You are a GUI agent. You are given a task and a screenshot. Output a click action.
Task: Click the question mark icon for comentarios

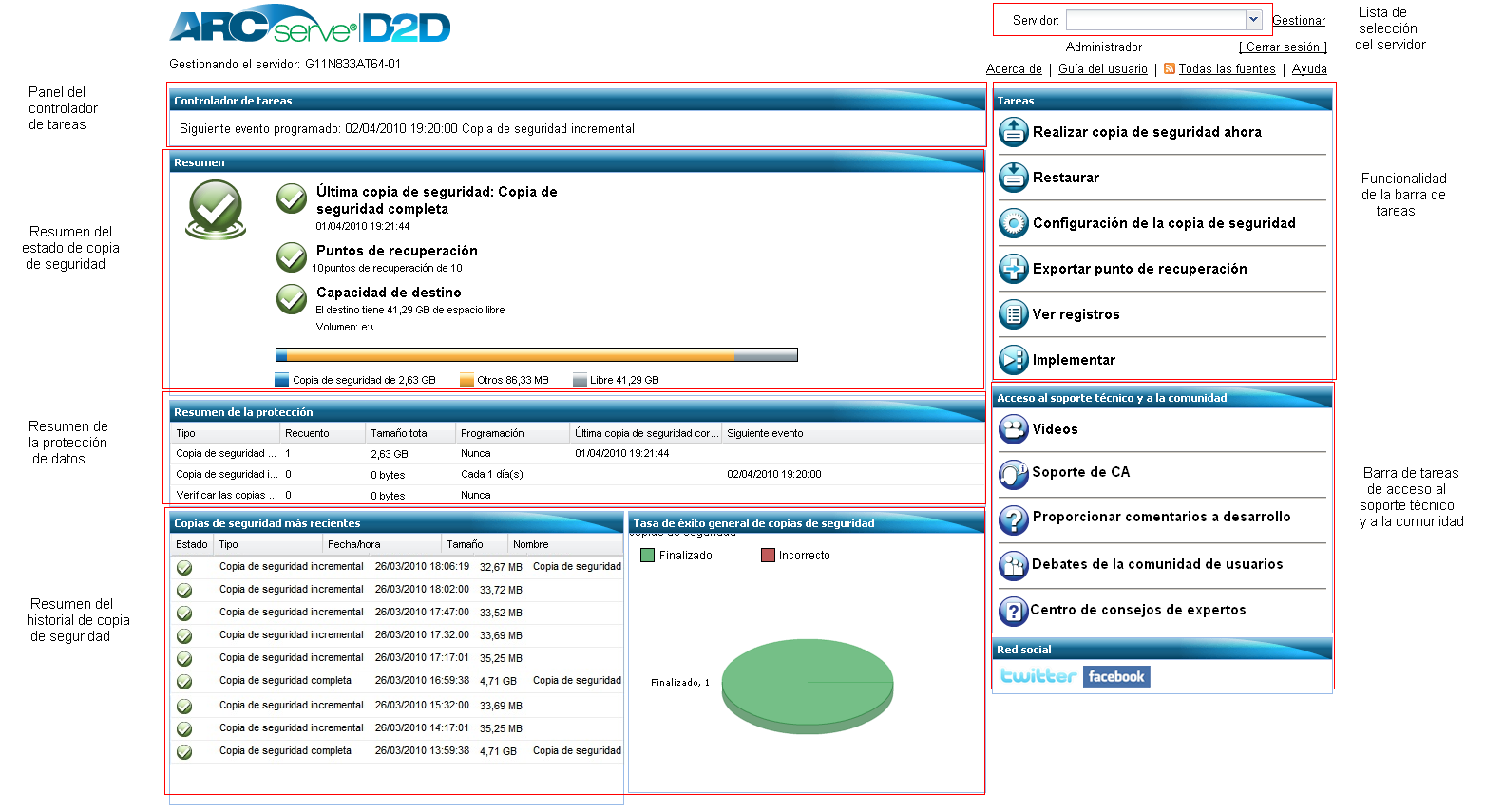tap(1014, 519)
